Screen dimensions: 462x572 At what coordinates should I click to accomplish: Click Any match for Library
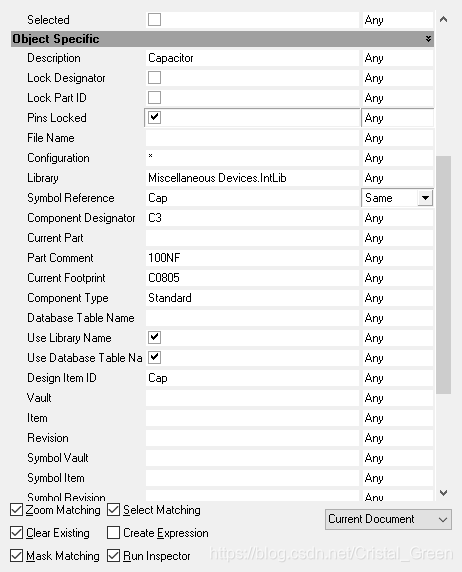398,178
